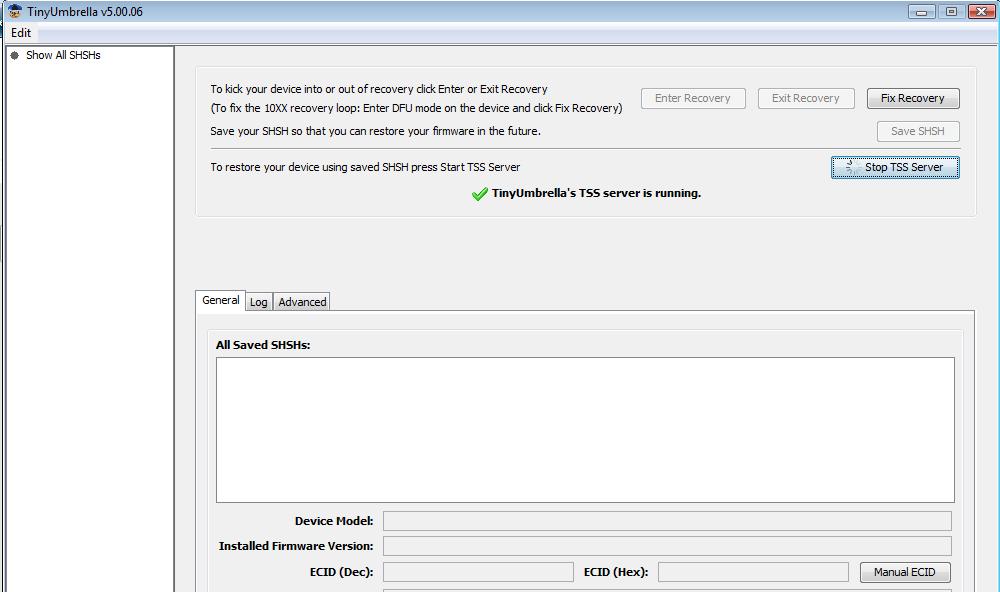Click the 'To restore your device' instruction text
The image size is (1000, 592).
(365, 167)
